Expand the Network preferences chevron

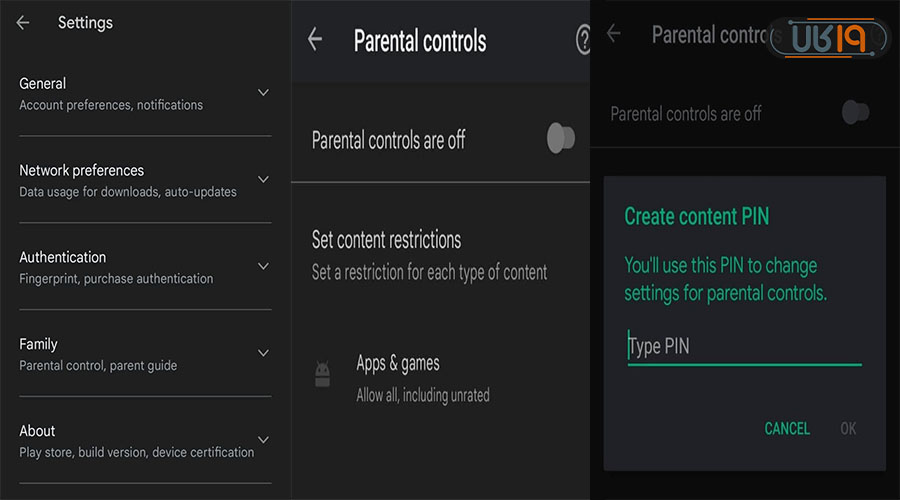(x=263, y=180)
